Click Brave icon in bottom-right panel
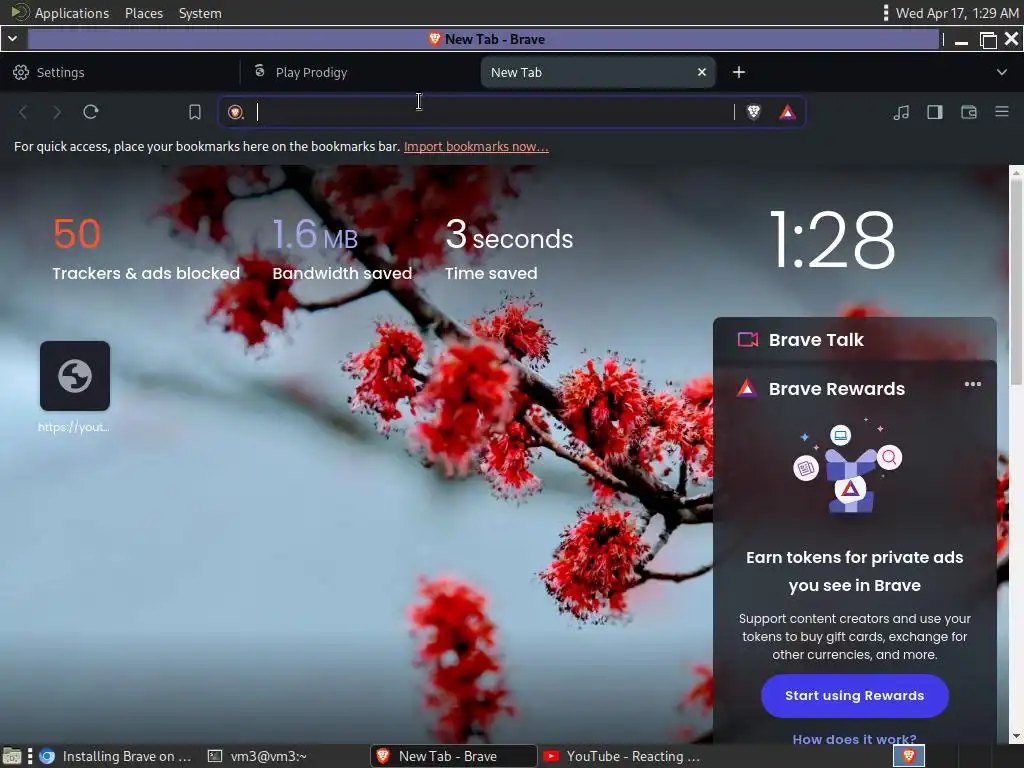The image size is (1024, 768). point(908,756)
